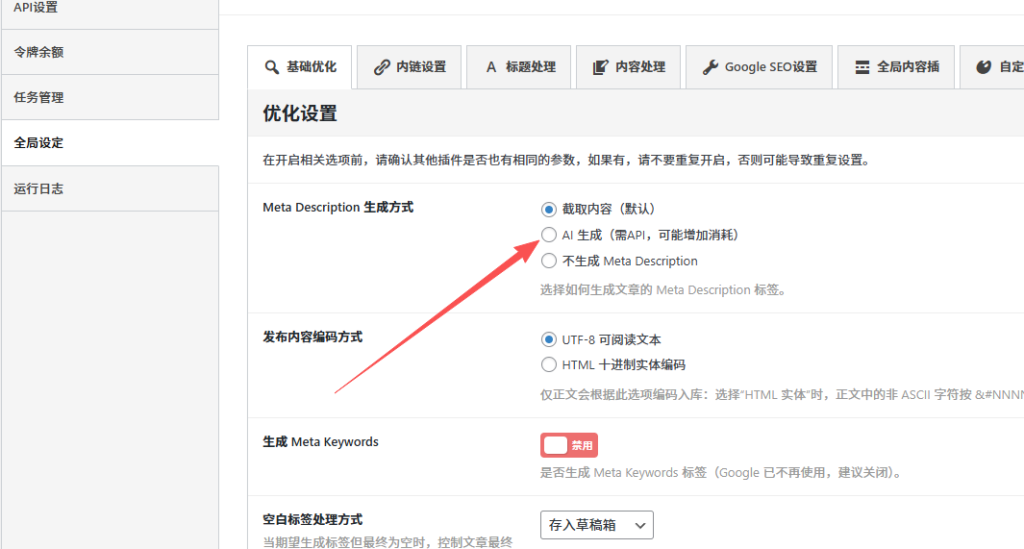Click the chain link icon for 内链设置

(x=381, y=67)
